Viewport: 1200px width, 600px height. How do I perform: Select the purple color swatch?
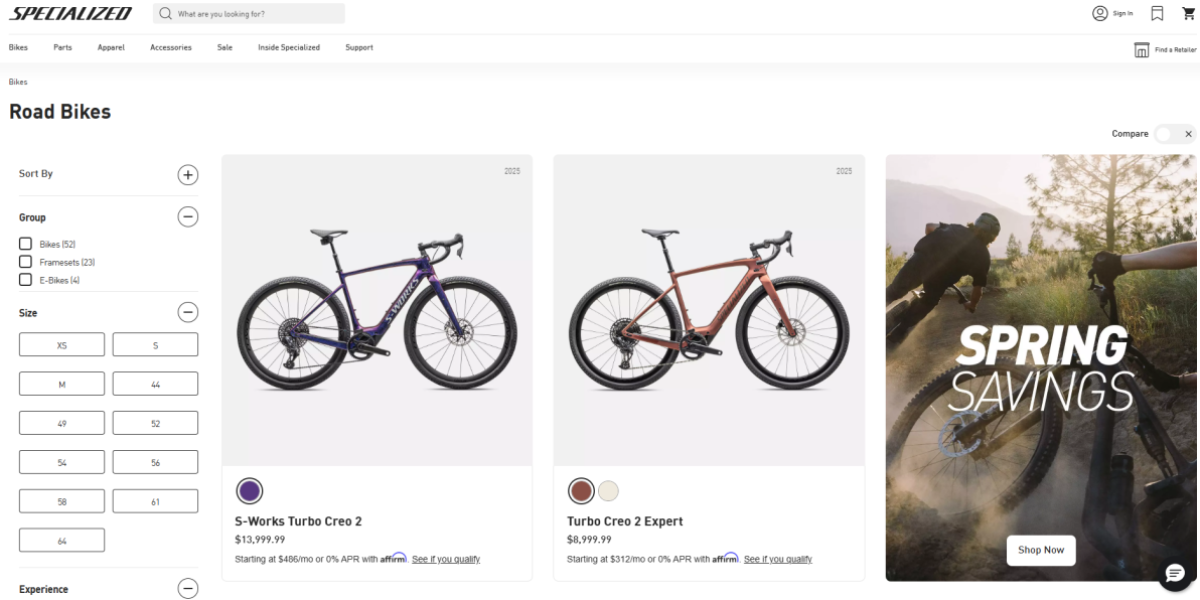[249, 491]
